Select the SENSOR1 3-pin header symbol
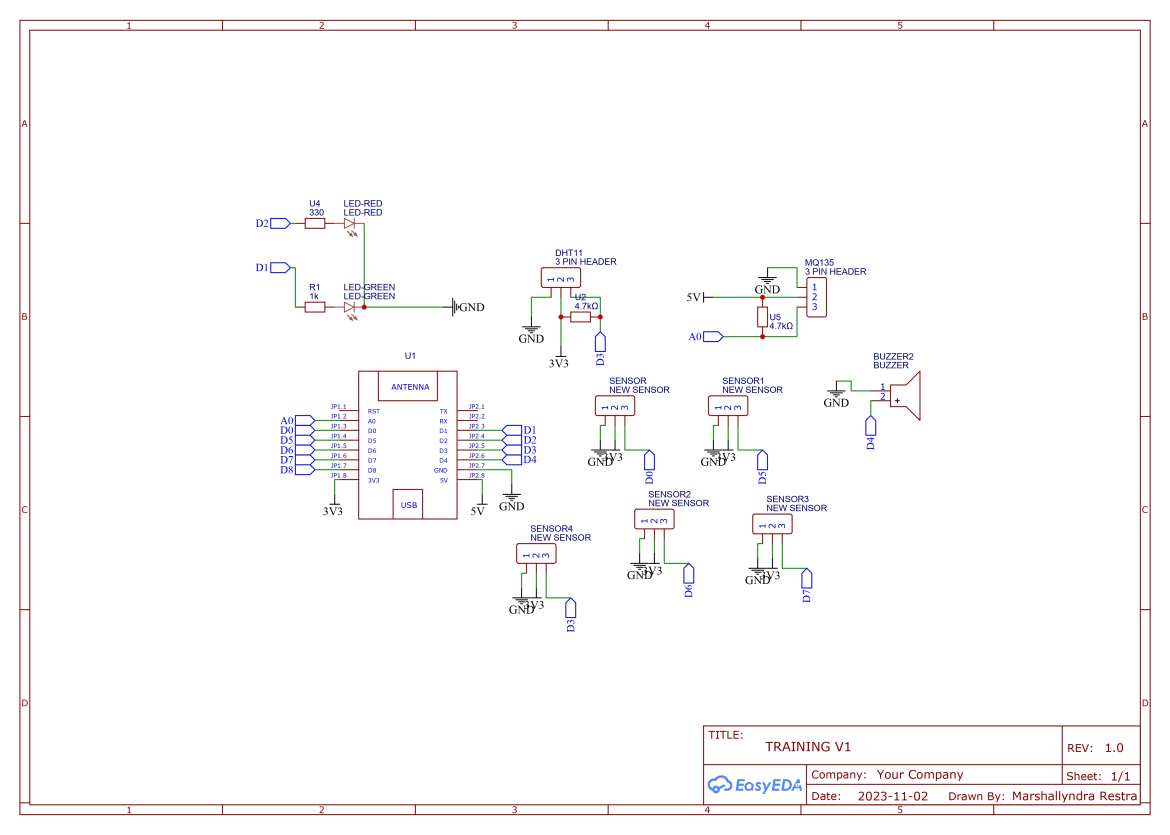The image size is (1170, 835). pyautogui.click(x=728, y=406)
